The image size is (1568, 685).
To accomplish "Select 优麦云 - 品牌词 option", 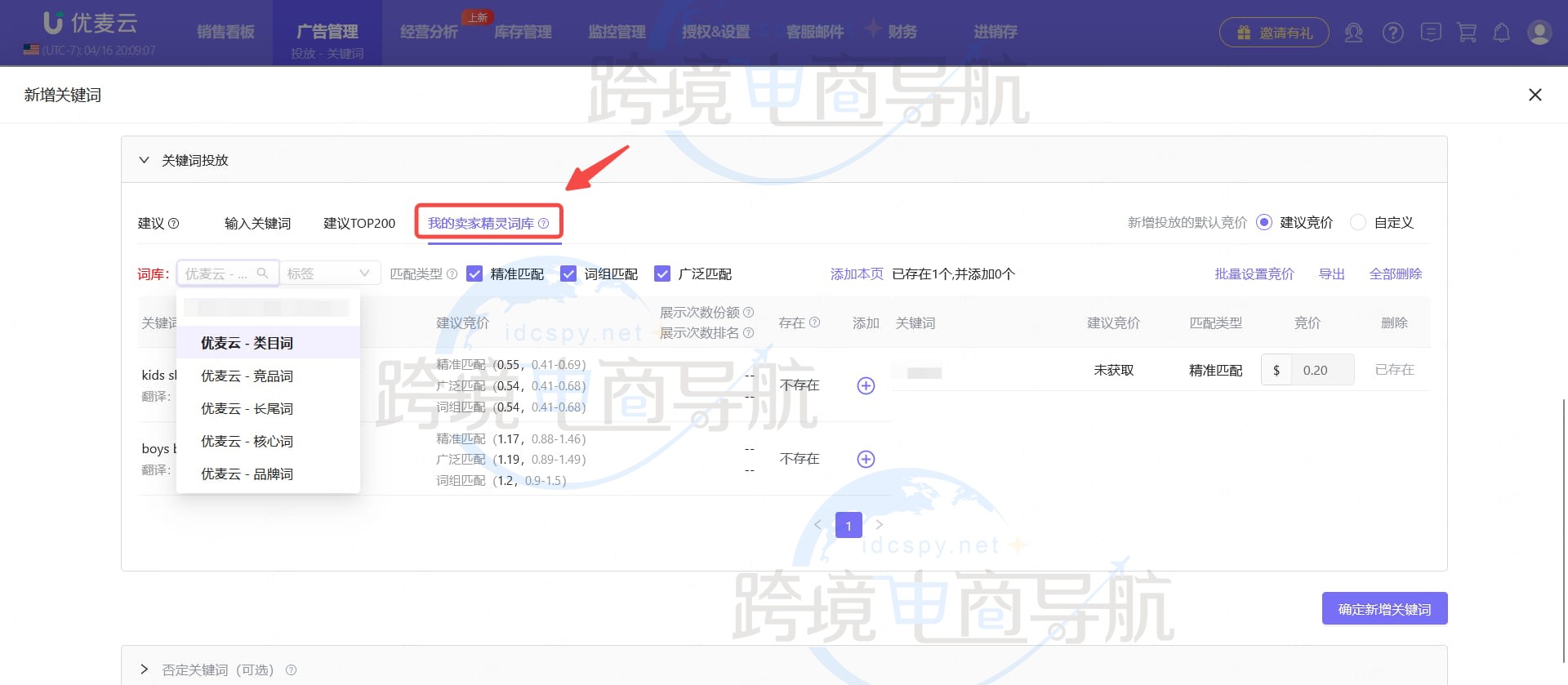I will pyautogui.click(x=268, y=474).
